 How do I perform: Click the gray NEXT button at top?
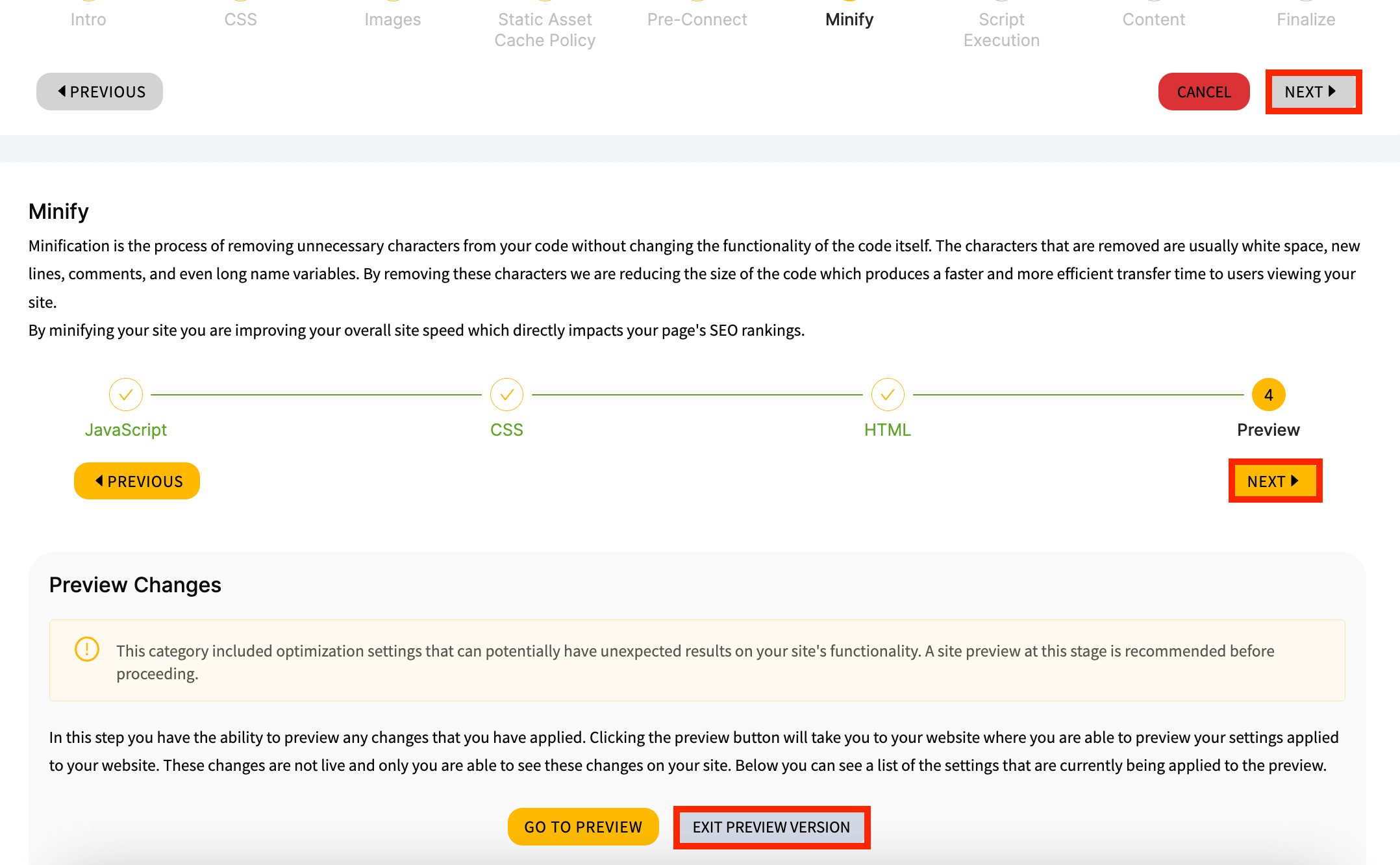tap(1313, 92)
